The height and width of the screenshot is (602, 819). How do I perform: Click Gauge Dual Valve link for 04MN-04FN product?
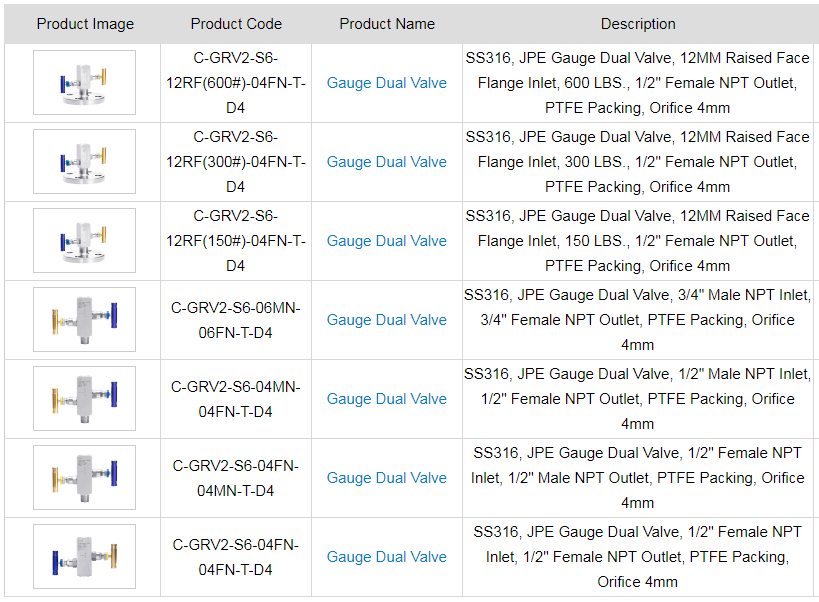386,399
